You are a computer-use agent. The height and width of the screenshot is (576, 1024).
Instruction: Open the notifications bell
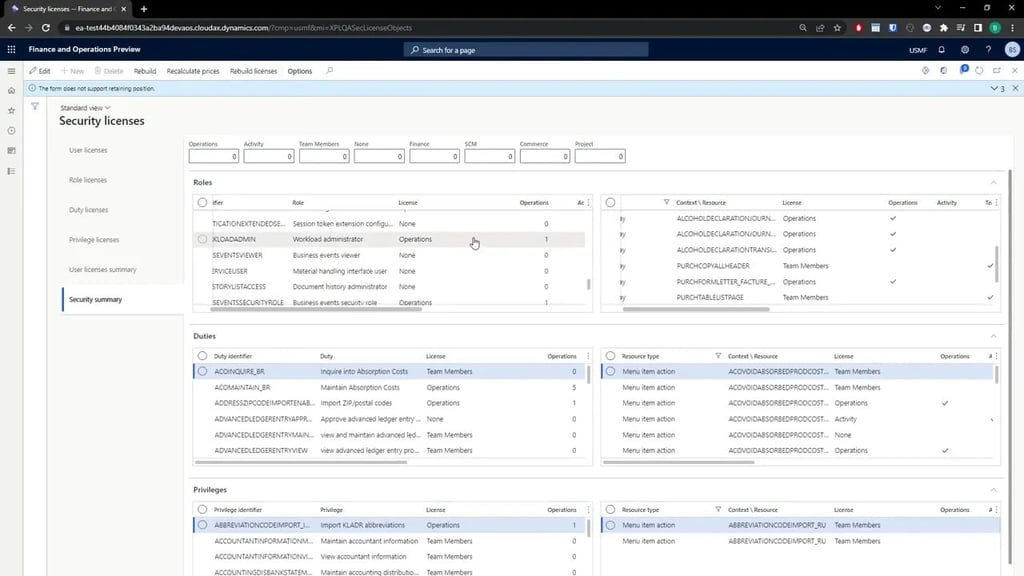(941, 49)
